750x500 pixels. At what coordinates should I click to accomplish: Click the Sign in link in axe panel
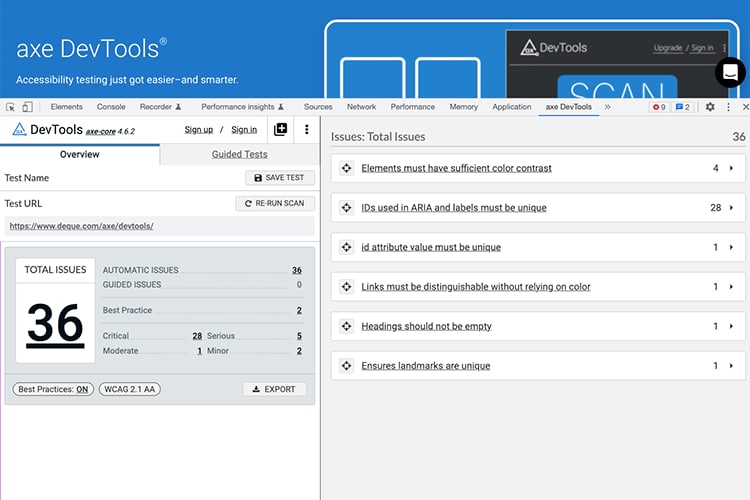pyautogui.click(x=244, y=130)
